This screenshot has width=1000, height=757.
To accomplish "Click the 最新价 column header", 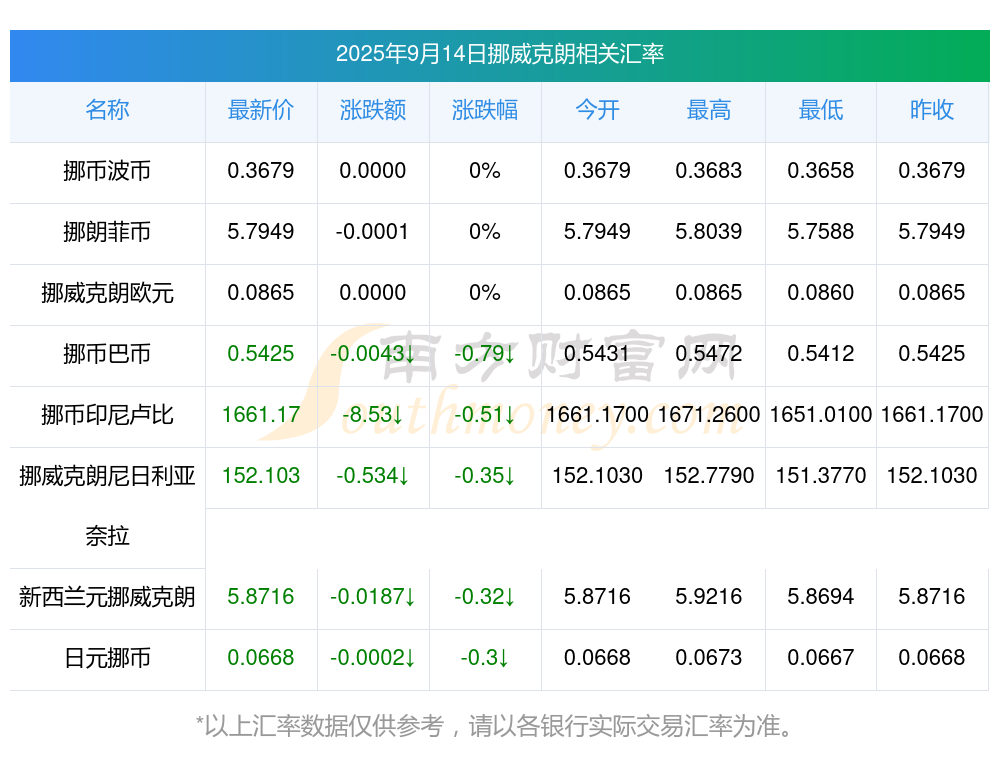I will [x=261, y=110].
